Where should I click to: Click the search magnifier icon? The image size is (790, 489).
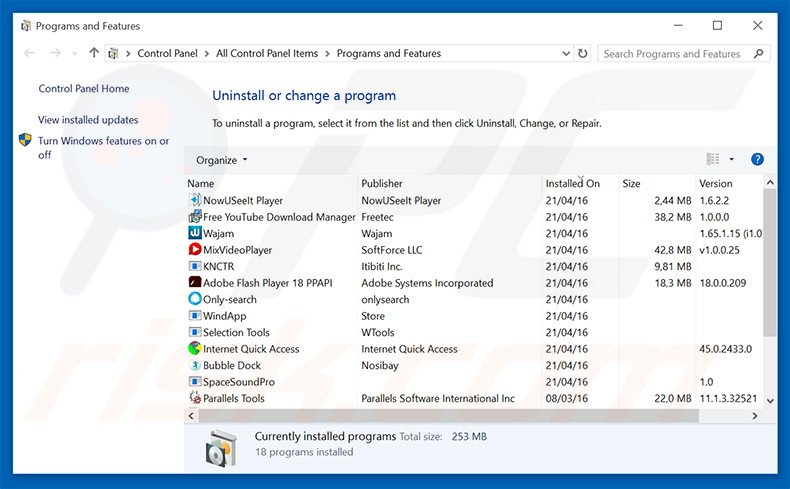pos(758,53)
